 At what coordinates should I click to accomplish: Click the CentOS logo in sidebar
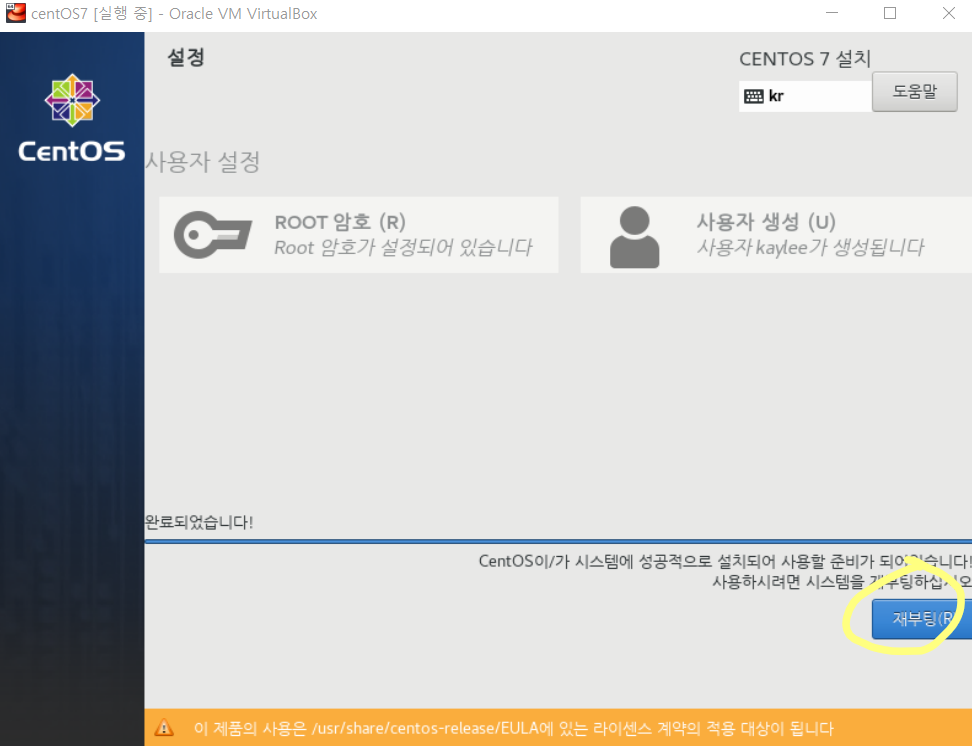point(72,118)
